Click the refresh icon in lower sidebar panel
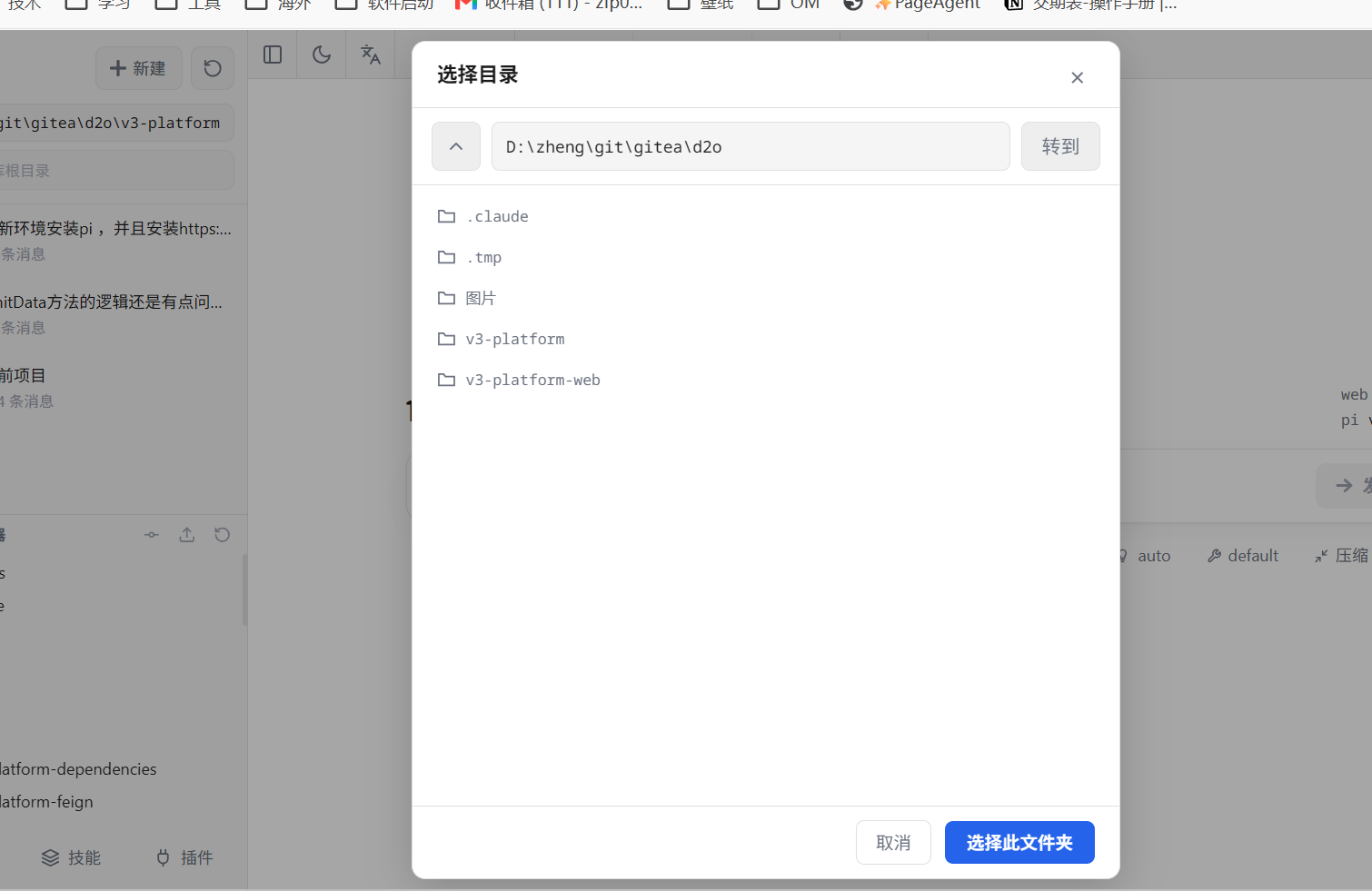1372x891 pixels. 222,535
